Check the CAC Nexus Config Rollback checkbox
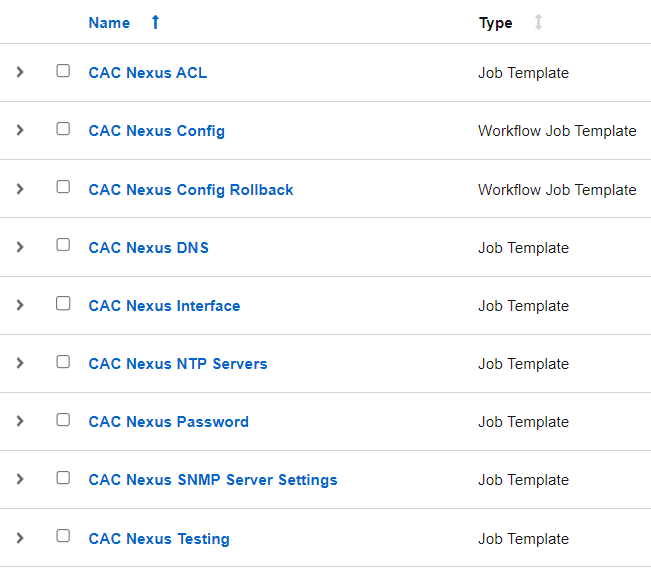 coord(63,187)
